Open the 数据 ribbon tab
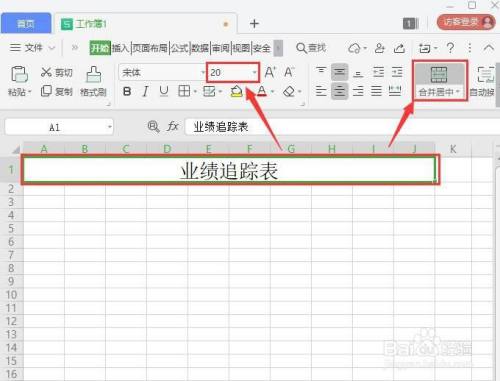 200,48
